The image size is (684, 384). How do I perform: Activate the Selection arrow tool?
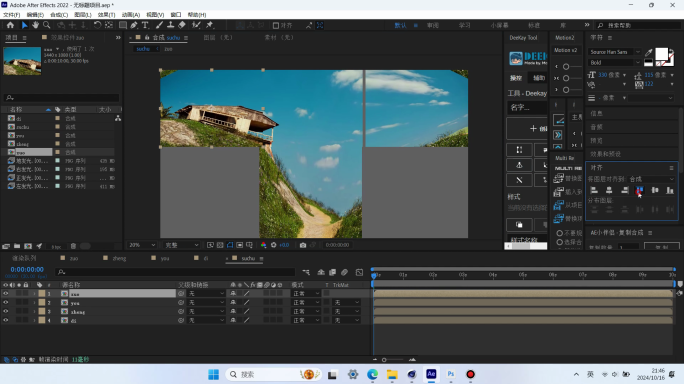click(24, 25)
